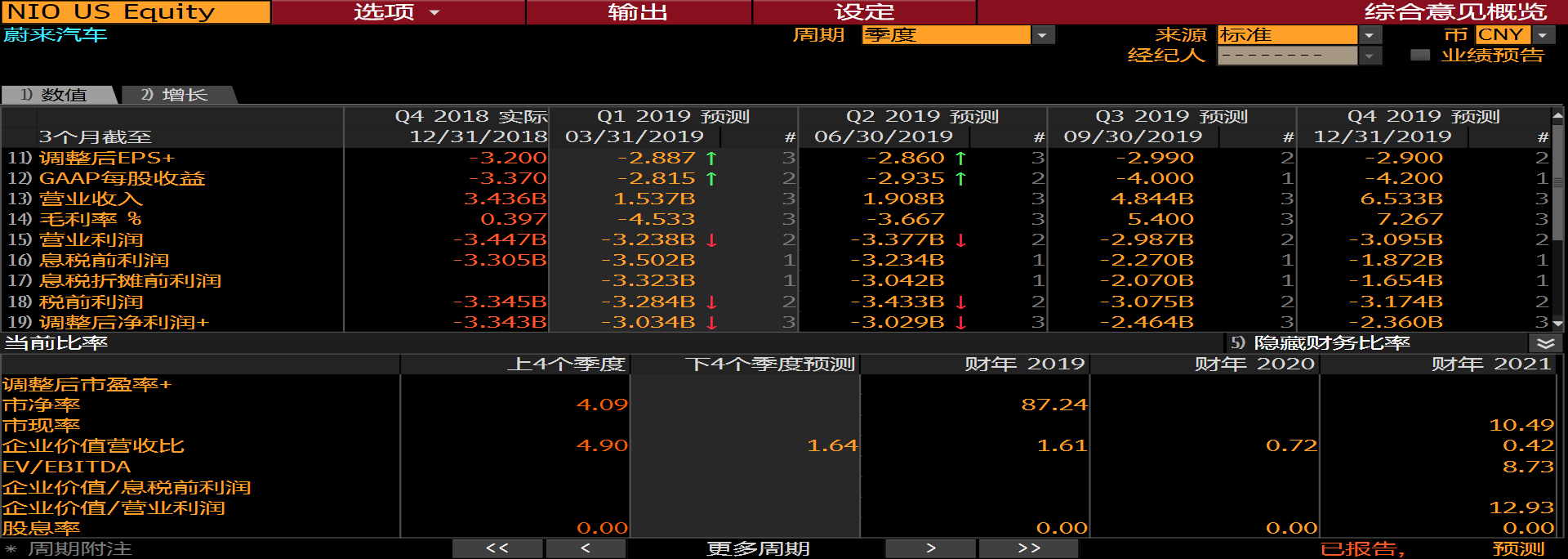
Task: Click up arrow beside Q2 GAAP -2.935
Action: point(960,178)
